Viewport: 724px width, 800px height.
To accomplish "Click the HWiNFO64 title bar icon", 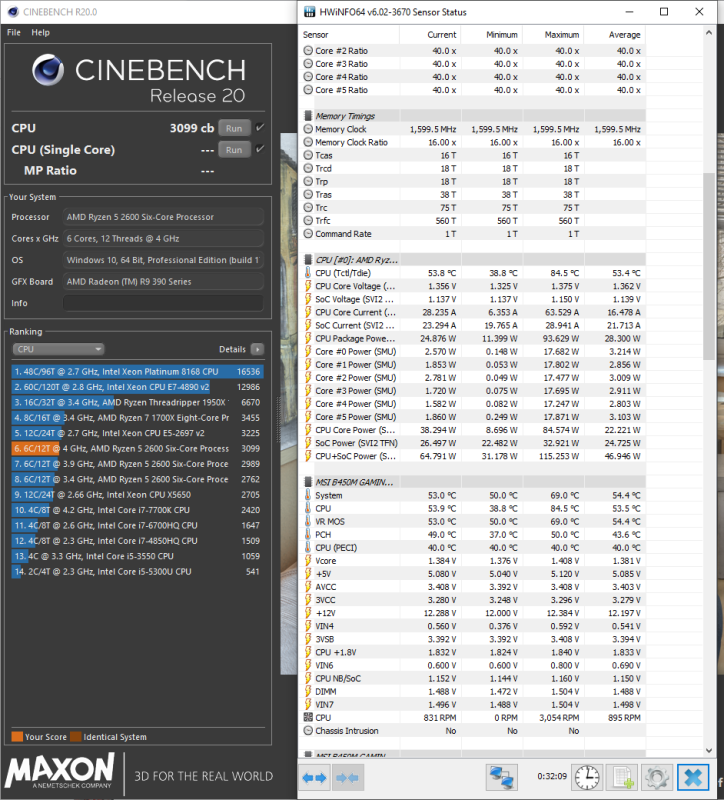I will (x=309, y=12).
